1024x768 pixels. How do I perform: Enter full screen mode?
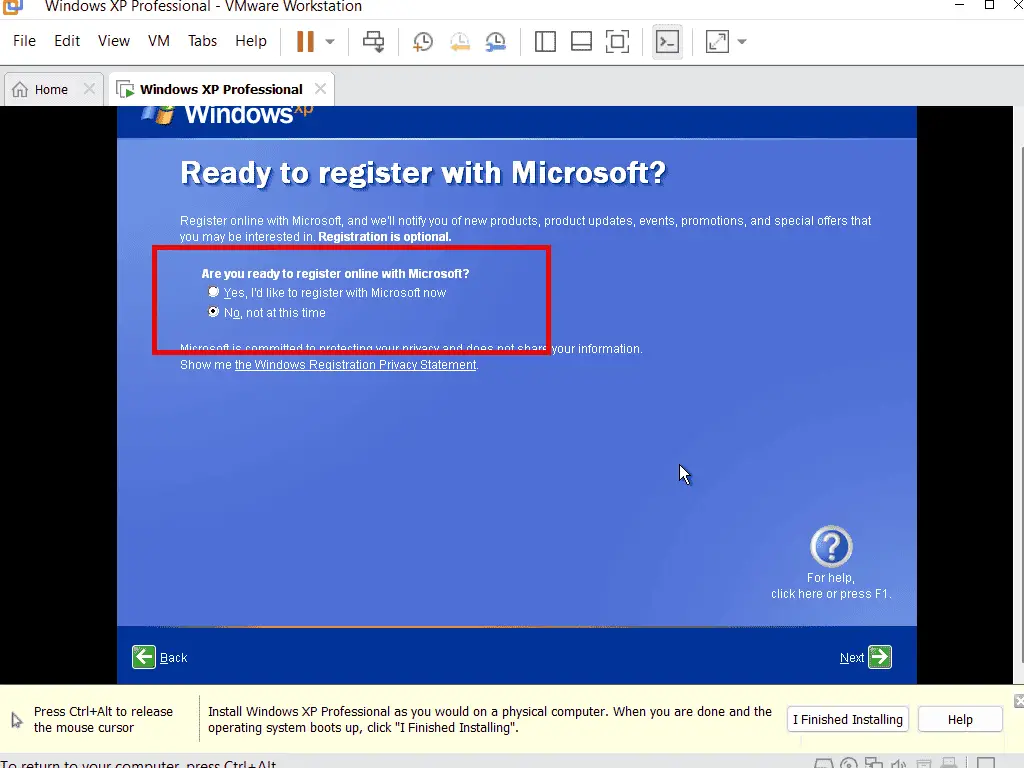click(x=617, y=42)
